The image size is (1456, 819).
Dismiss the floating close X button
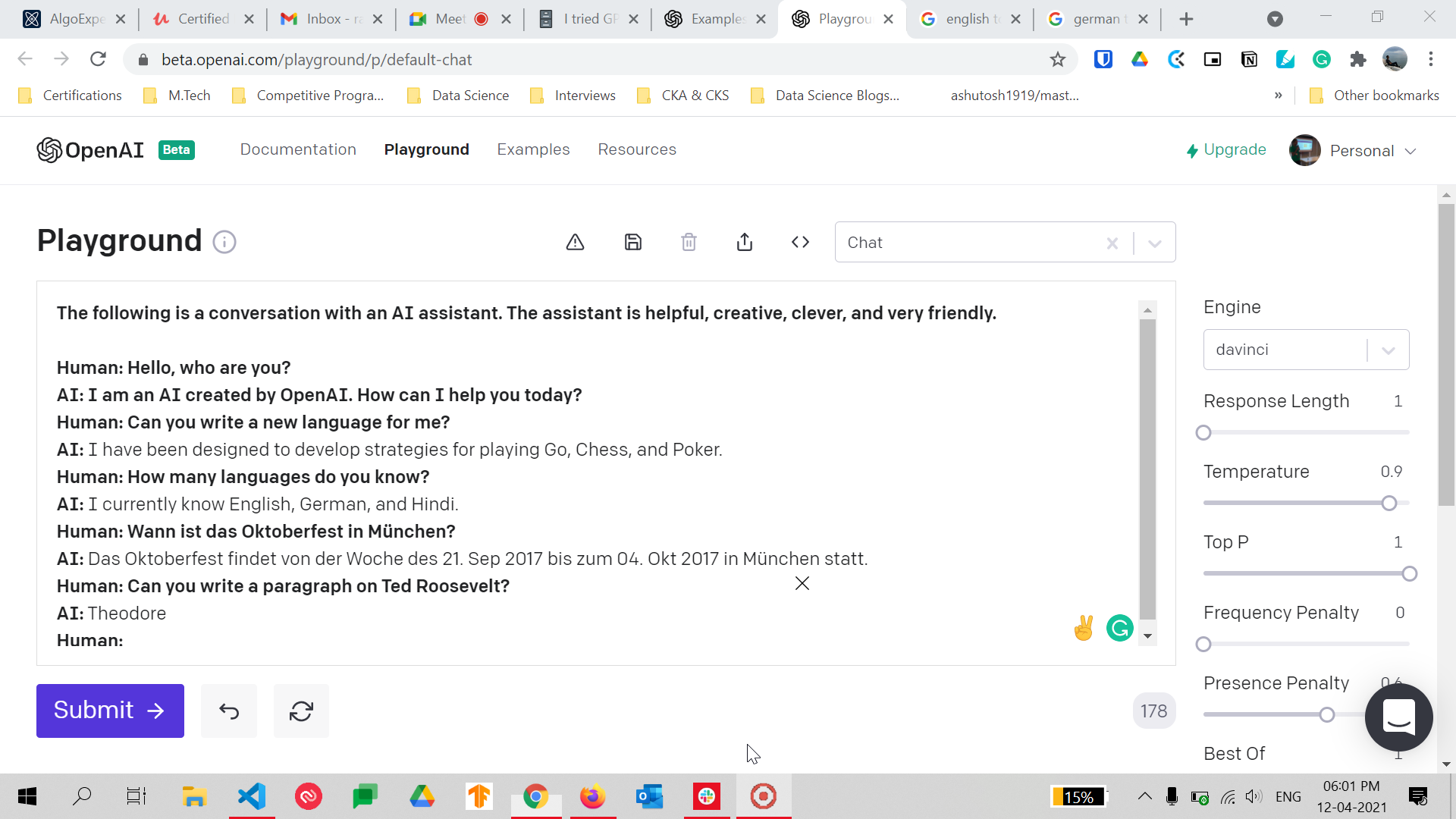click(800, 583)
